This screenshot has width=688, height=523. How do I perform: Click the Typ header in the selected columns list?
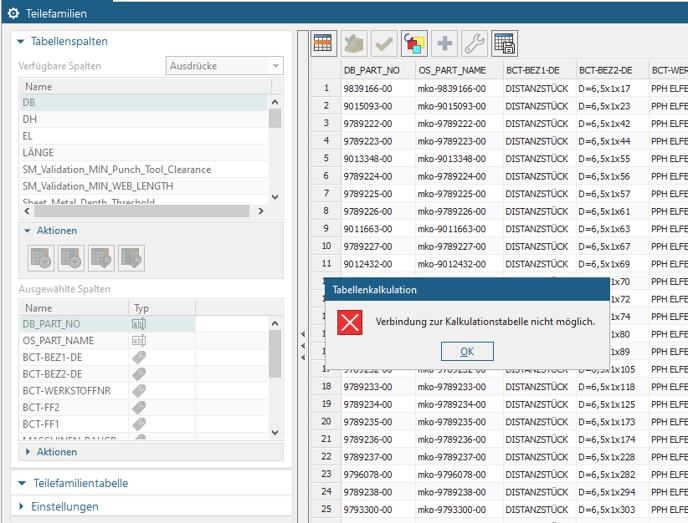click(161, 308)
